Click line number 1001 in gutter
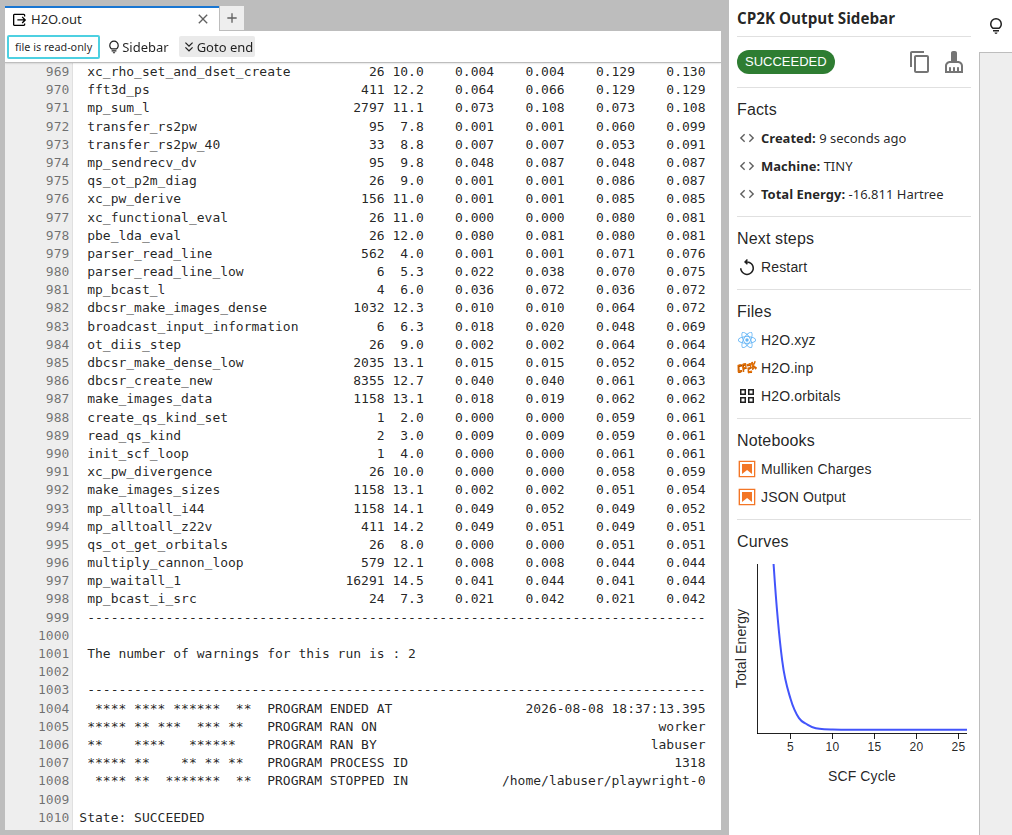 point(54,654)
